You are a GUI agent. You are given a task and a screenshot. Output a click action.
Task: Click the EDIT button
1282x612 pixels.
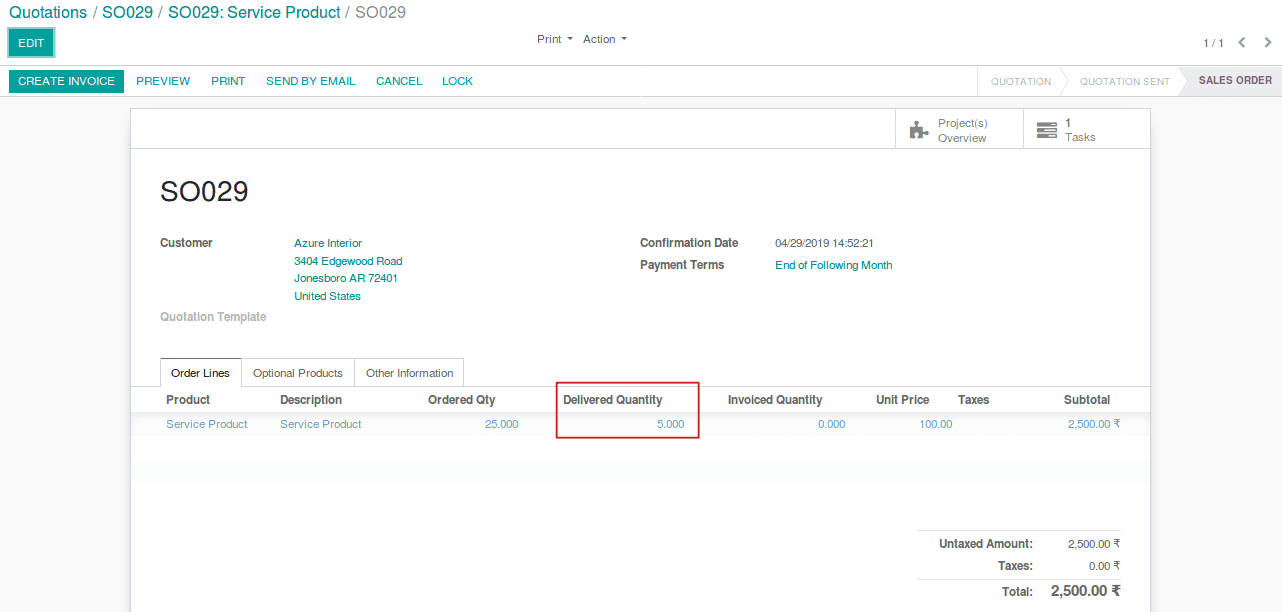tap(31, 43)
